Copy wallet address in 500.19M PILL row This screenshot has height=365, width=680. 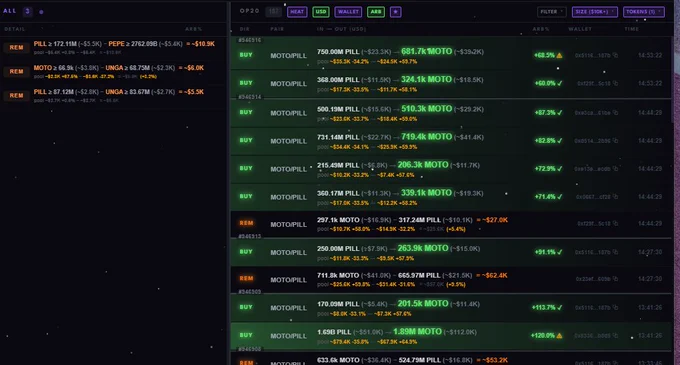(615, 113)
